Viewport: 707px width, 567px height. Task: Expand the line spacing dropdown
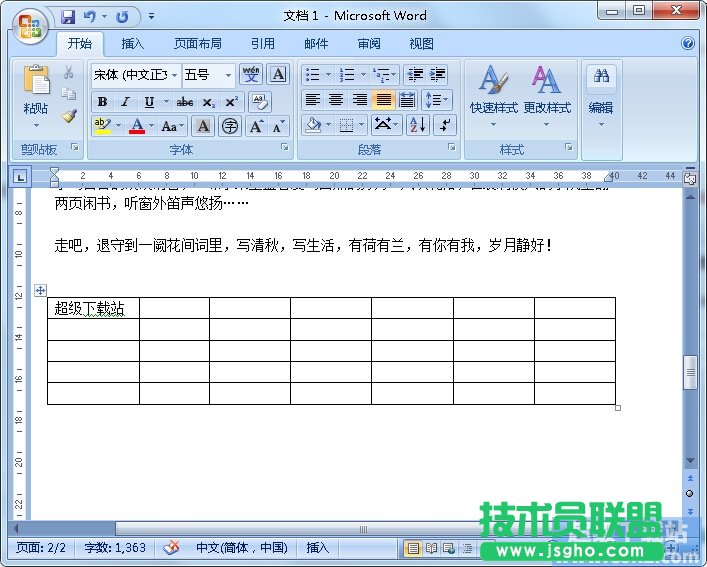click(x=438, y=100)
